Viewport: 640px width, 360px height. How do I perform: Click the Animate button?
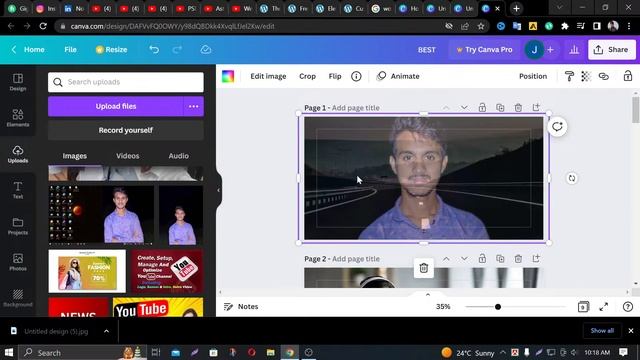click(398, 76)
